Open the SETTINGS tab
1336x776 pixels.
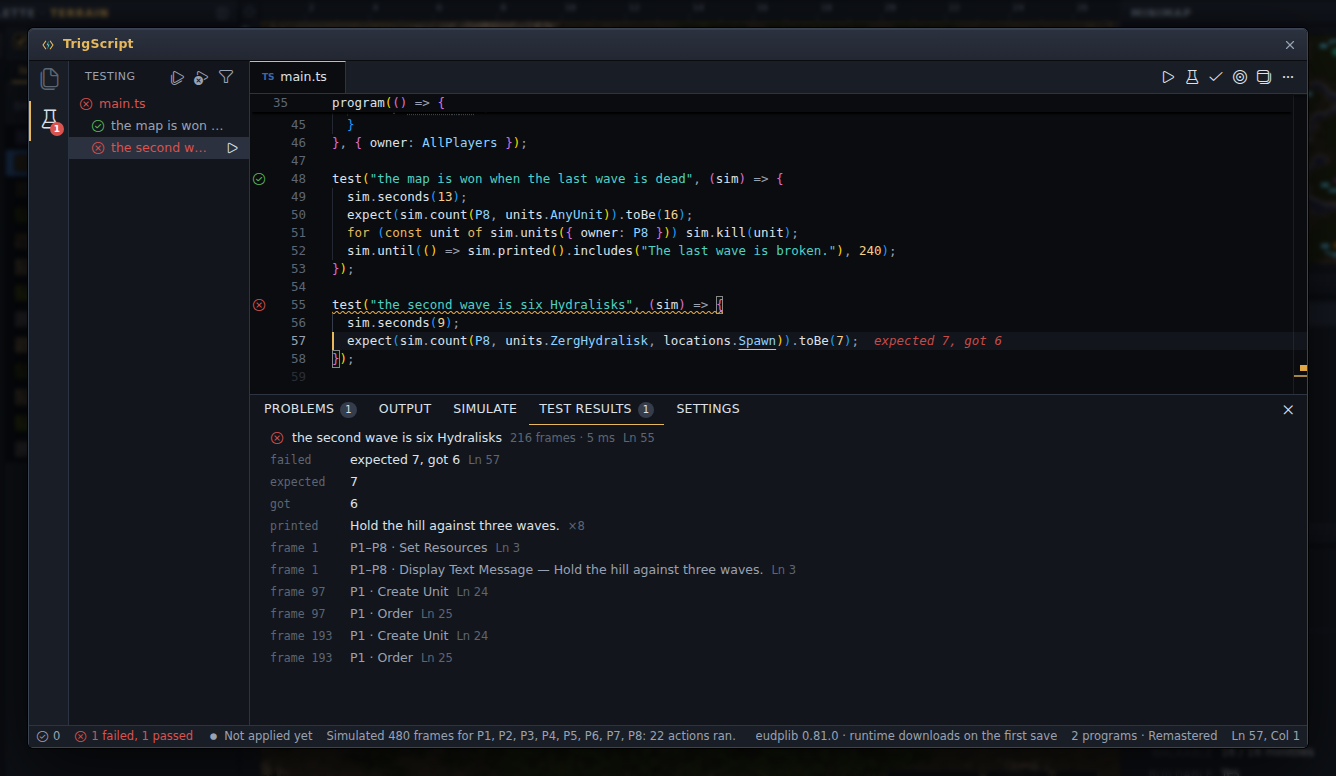pos(708,409)
